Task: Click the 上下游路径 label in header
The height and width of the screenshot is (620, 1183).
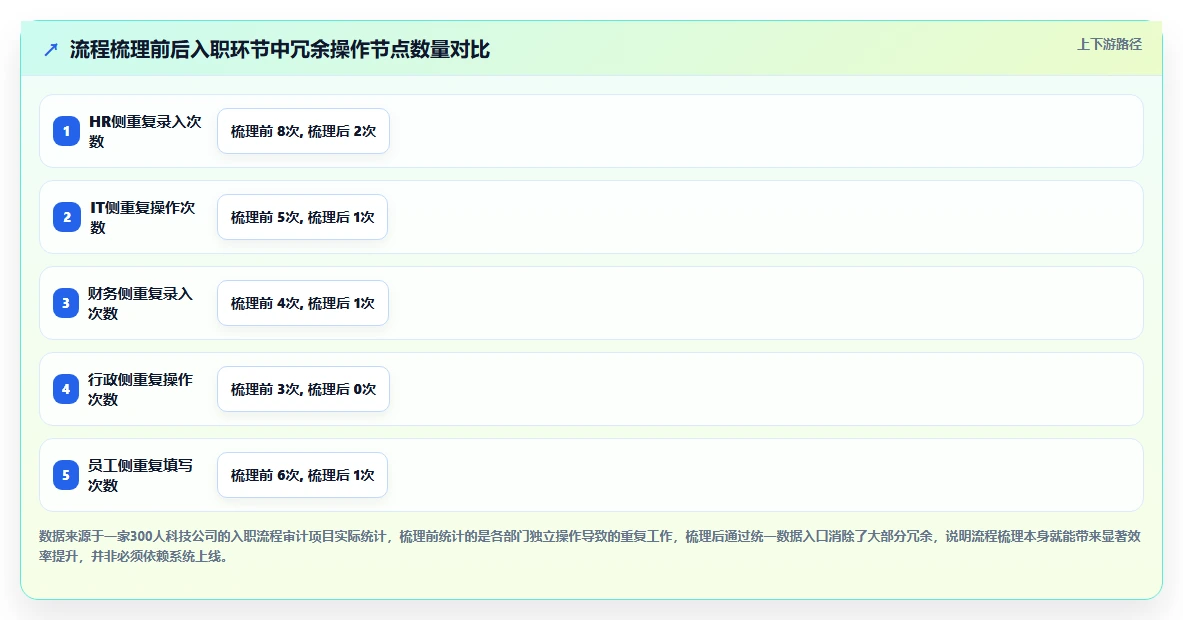Action: click(1109, 45)
